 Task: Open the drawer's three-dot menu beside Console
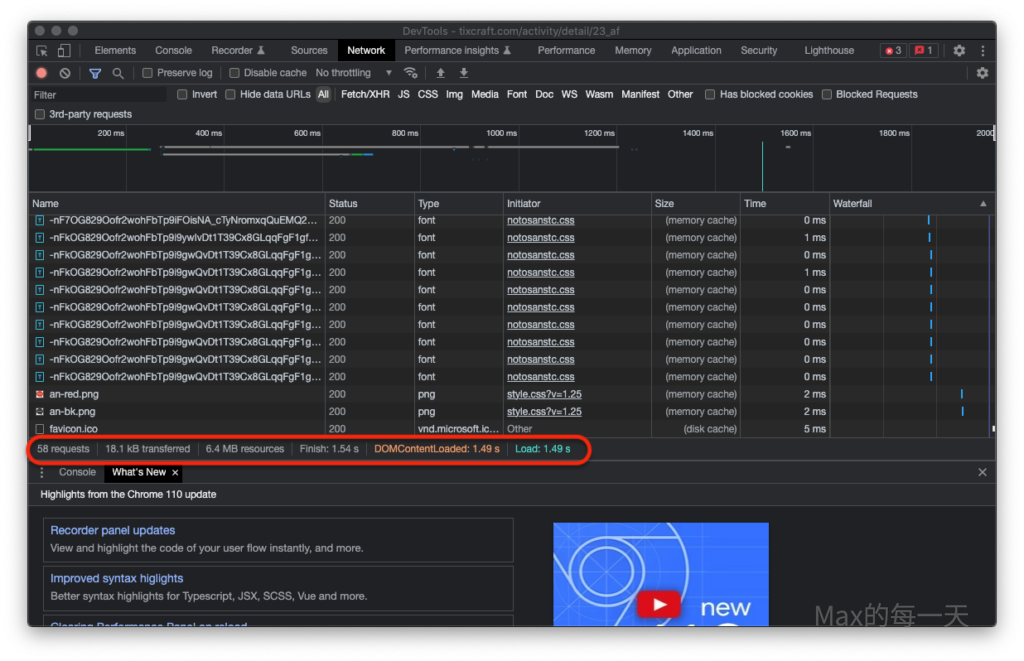coord(42,473)
